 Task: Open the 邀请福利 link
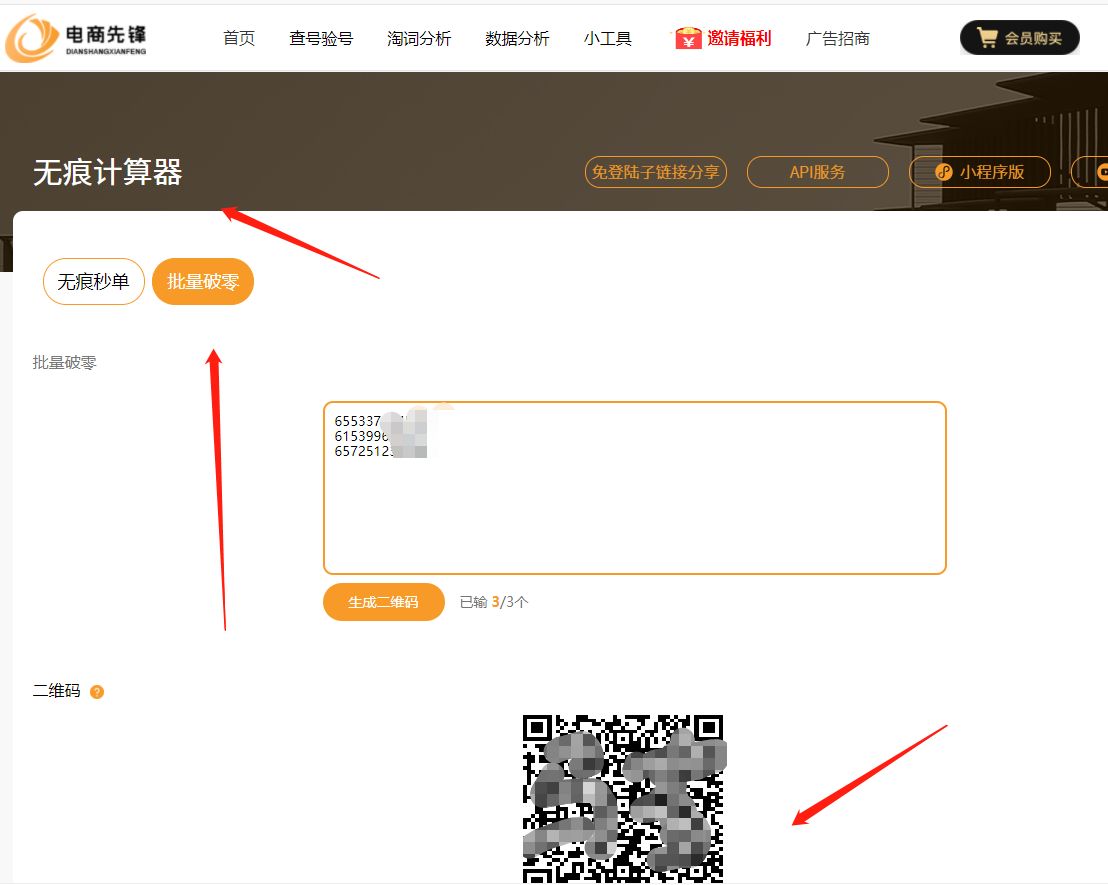pos(739,38)
